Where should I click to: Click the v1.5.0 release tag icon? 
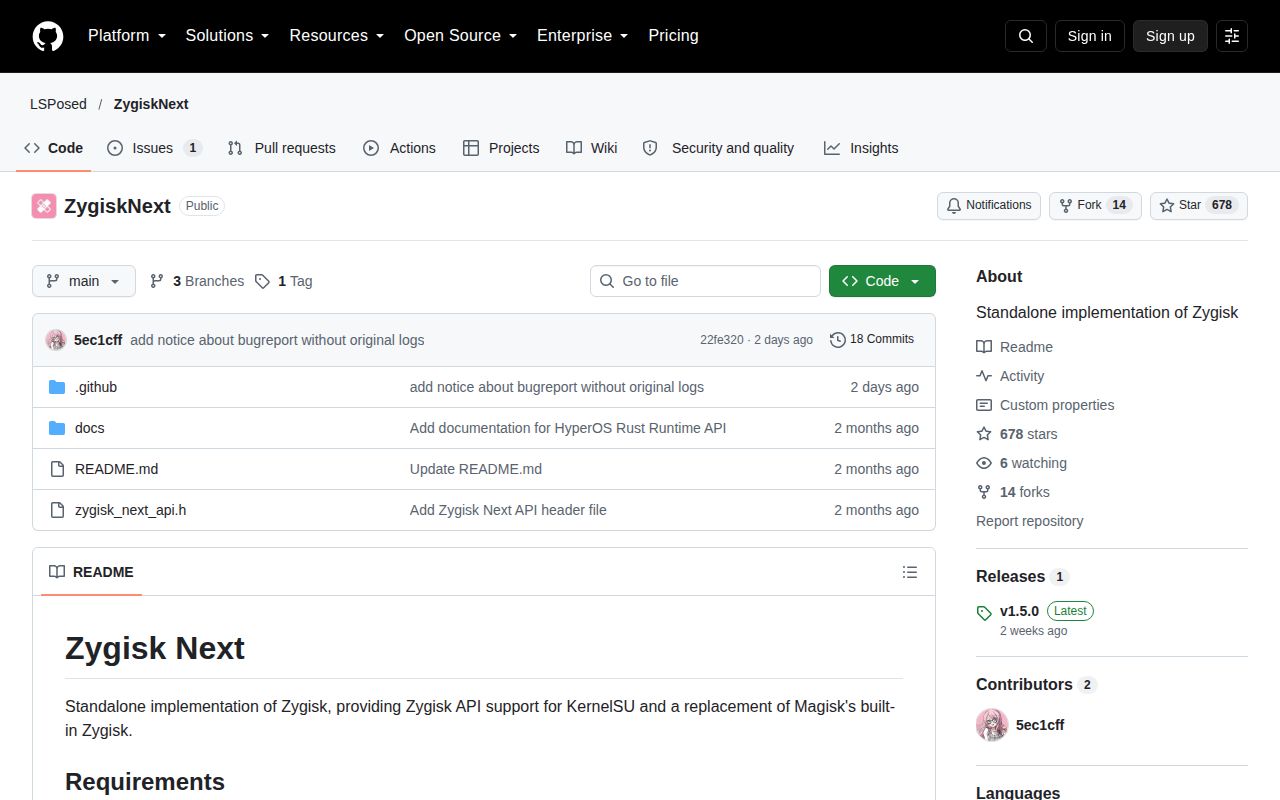(984, 612)
